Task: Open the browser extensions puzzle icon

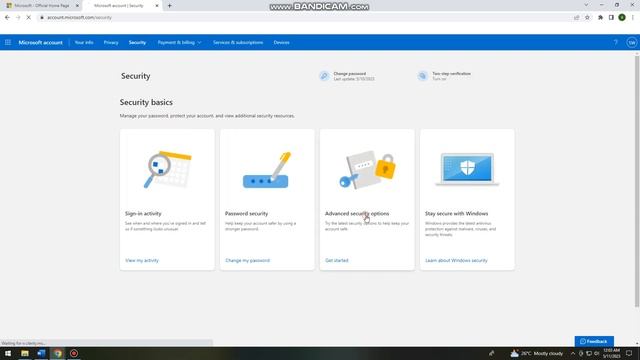Action: pyautogui.click(x=600, y=18)
